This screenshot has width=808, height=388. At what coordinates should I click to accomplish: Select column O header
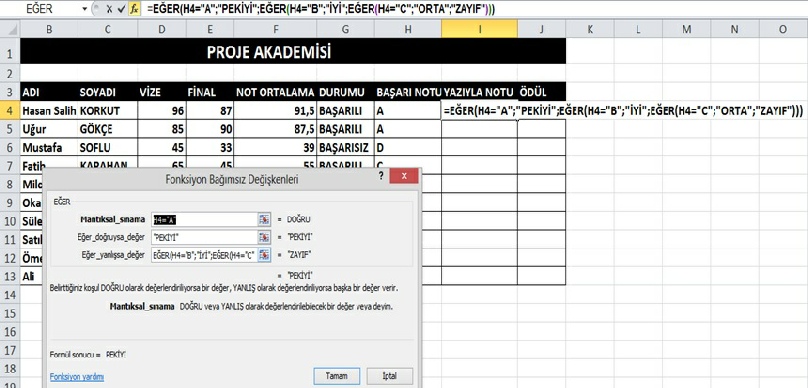tap(783, 30)
